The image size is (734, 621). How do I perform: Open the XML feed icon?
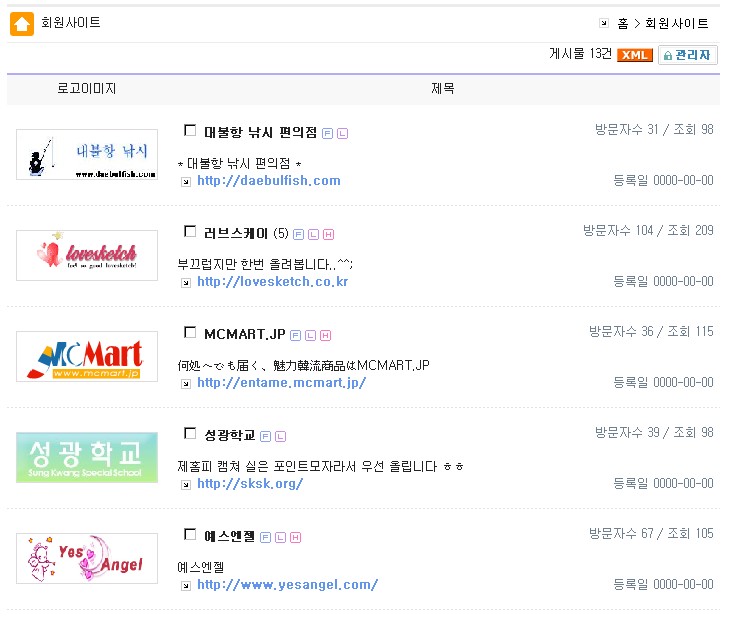click(635, 55)
